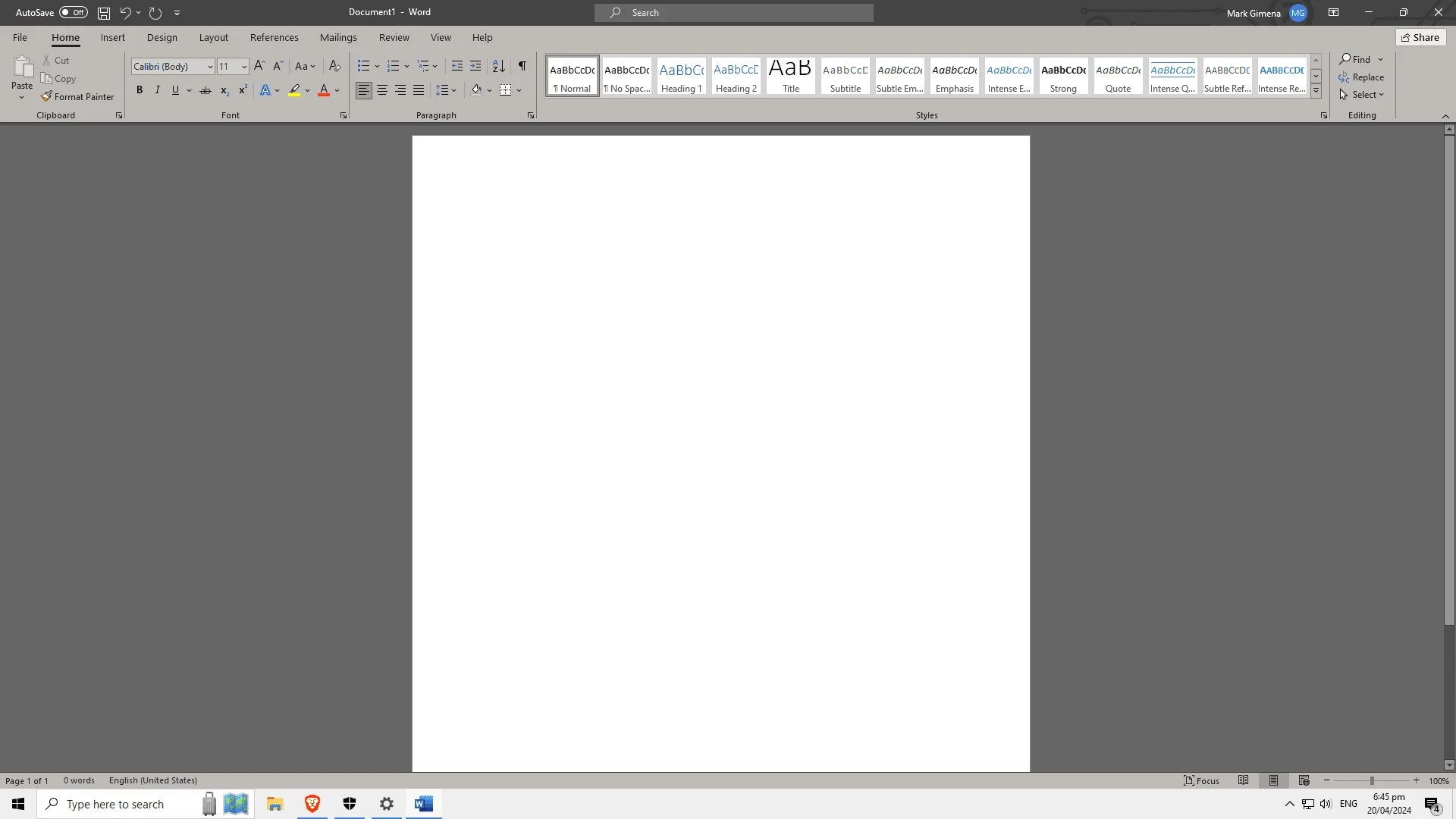Image resolution: width=1456 pixels, height=819 pixels.
Task: Click the Format Painter brush icon
Action: [46, 96]
